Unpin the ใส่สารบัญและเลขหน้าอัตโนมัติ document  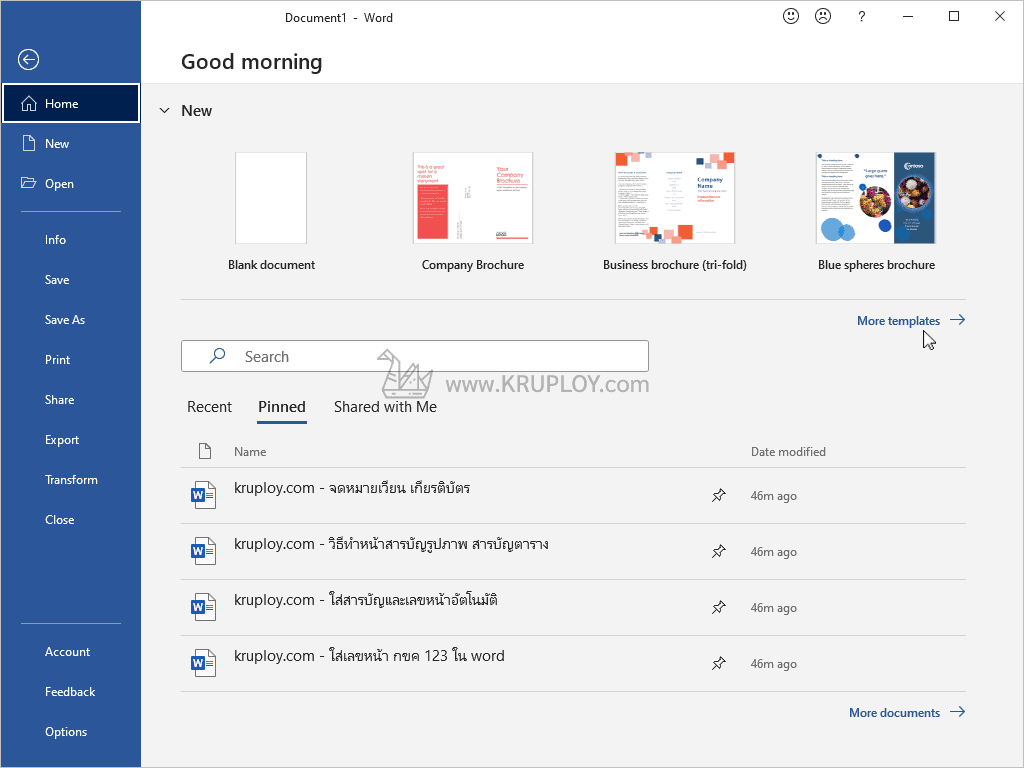click(718, 607)
